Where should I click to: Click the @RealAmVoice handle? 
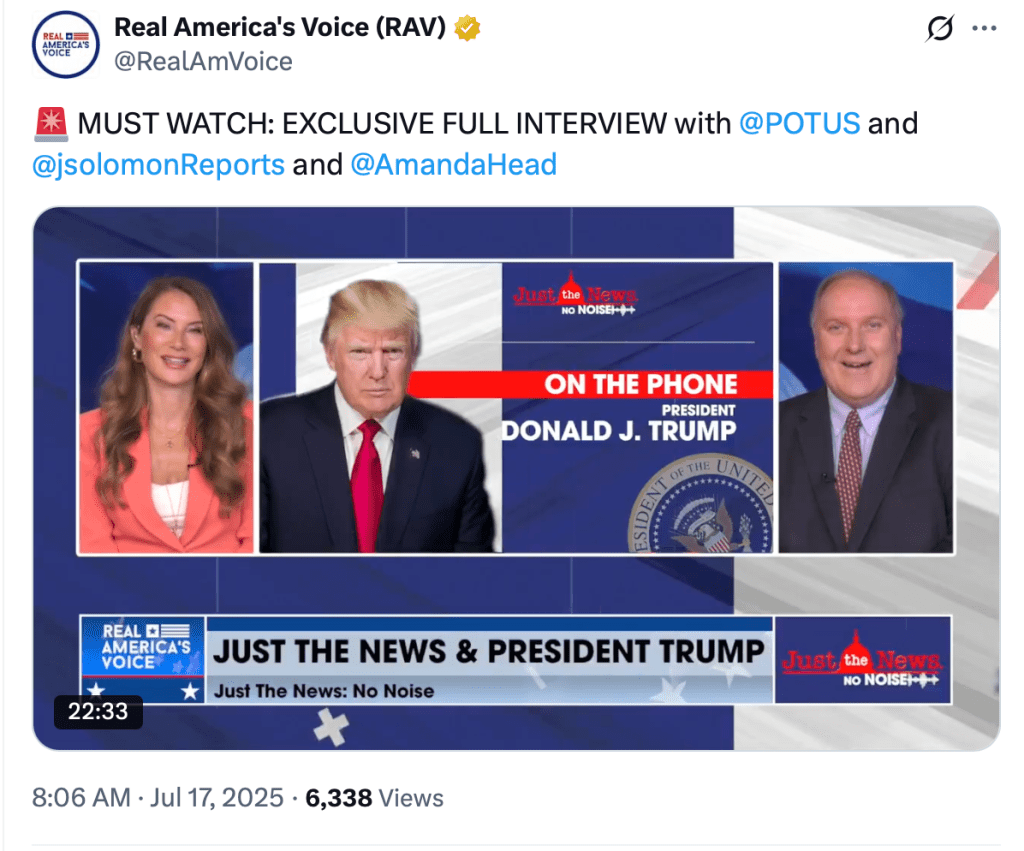(203, 62)
